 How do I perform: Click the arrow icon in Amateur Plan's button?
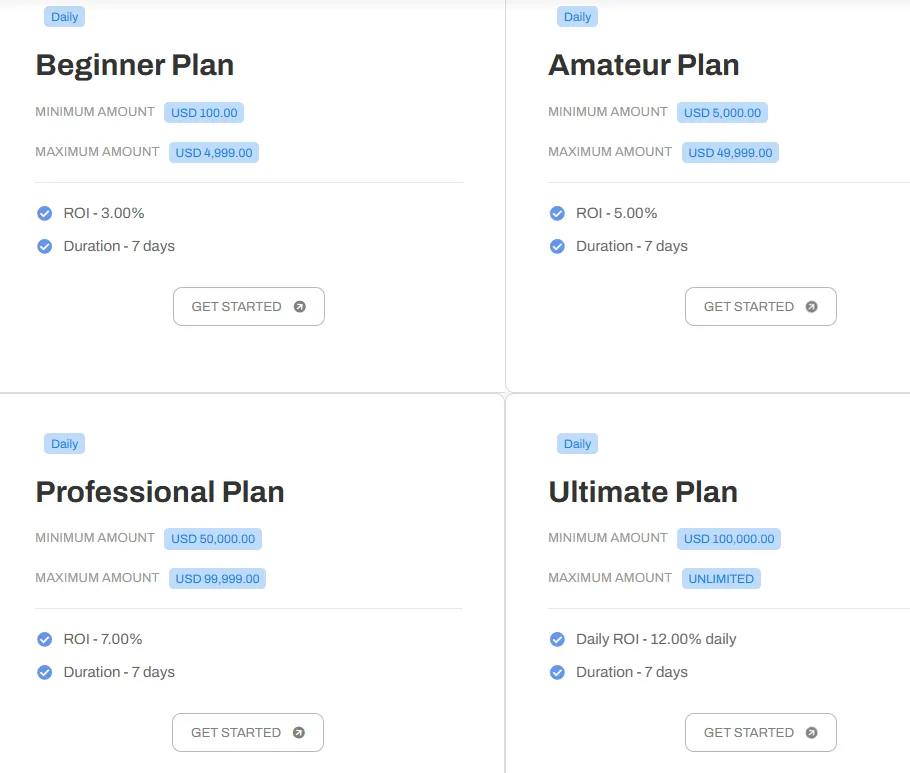click(x=812, y=307)
